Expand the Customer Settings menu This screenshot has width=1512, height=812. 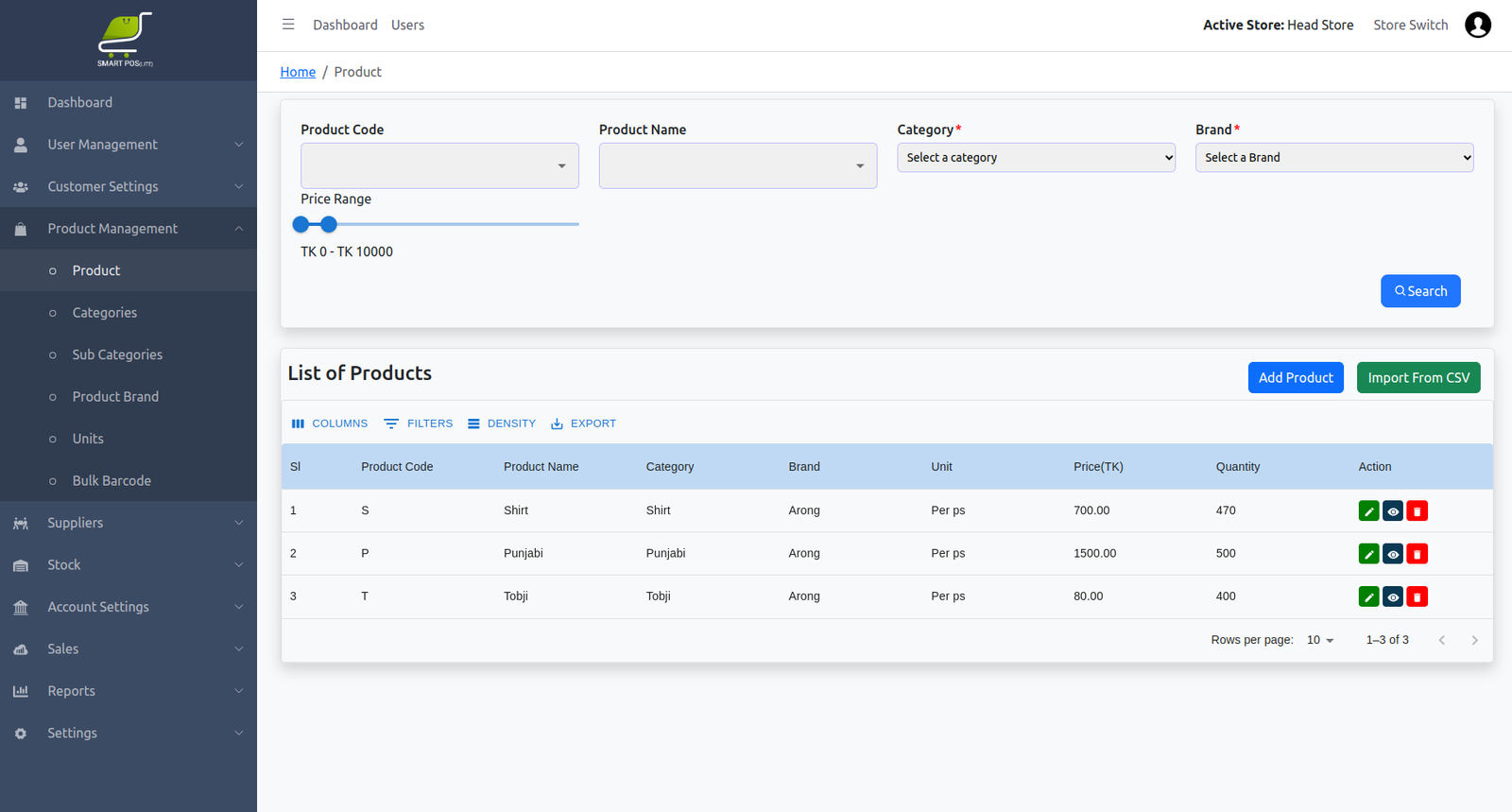(x=129, y=186)
